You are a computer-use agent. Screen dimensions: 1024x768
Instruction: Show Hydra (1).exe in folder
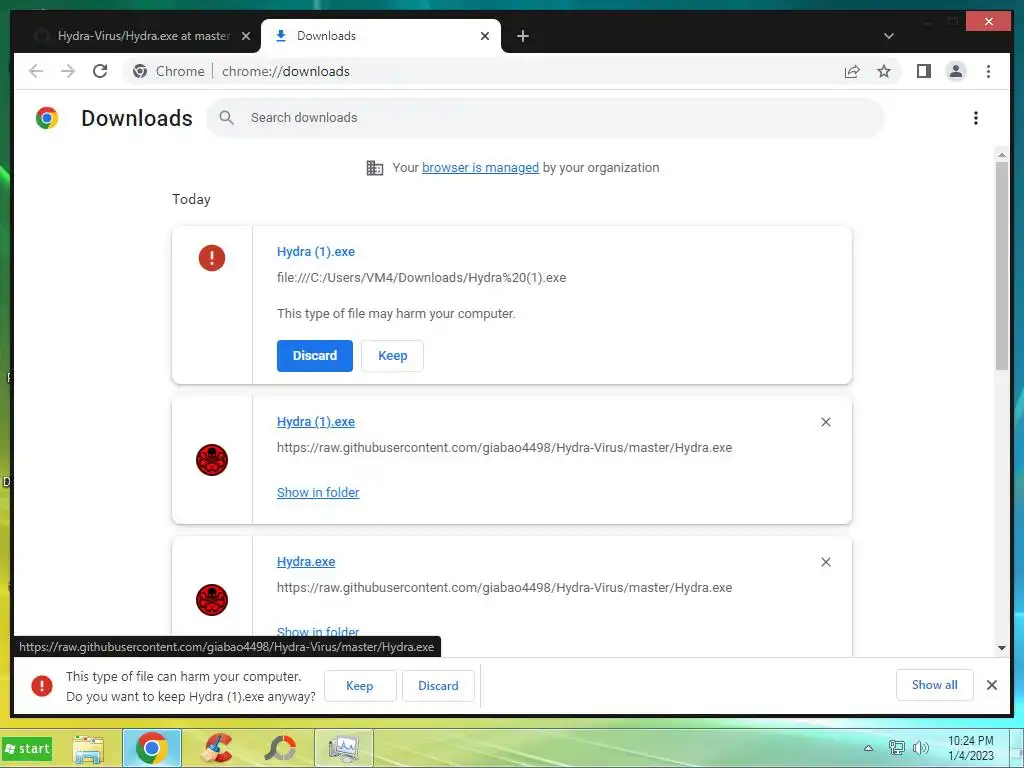pyautogui.click(x=318, y=492)
